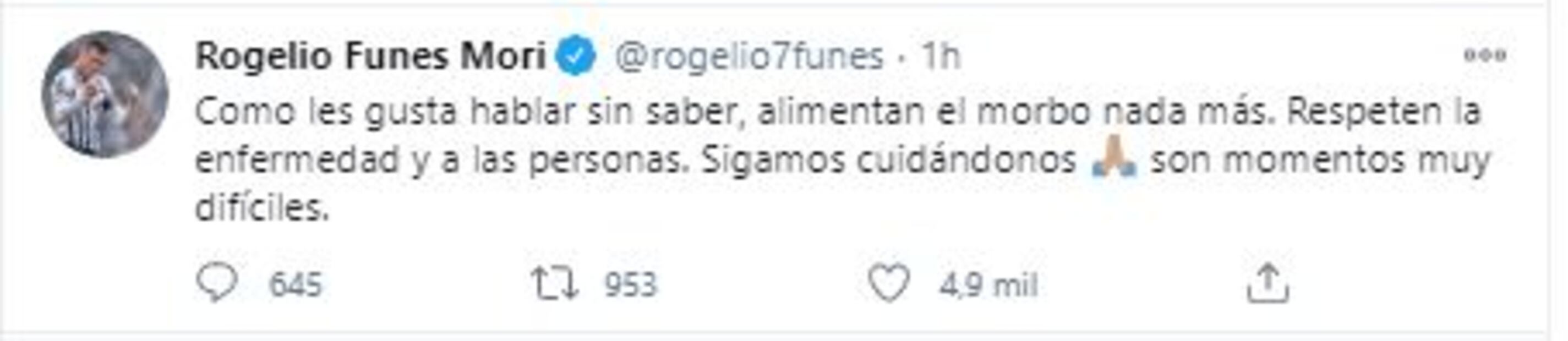Click the praying hands emoji
Screen dimensions: 1568x341
1113,161
